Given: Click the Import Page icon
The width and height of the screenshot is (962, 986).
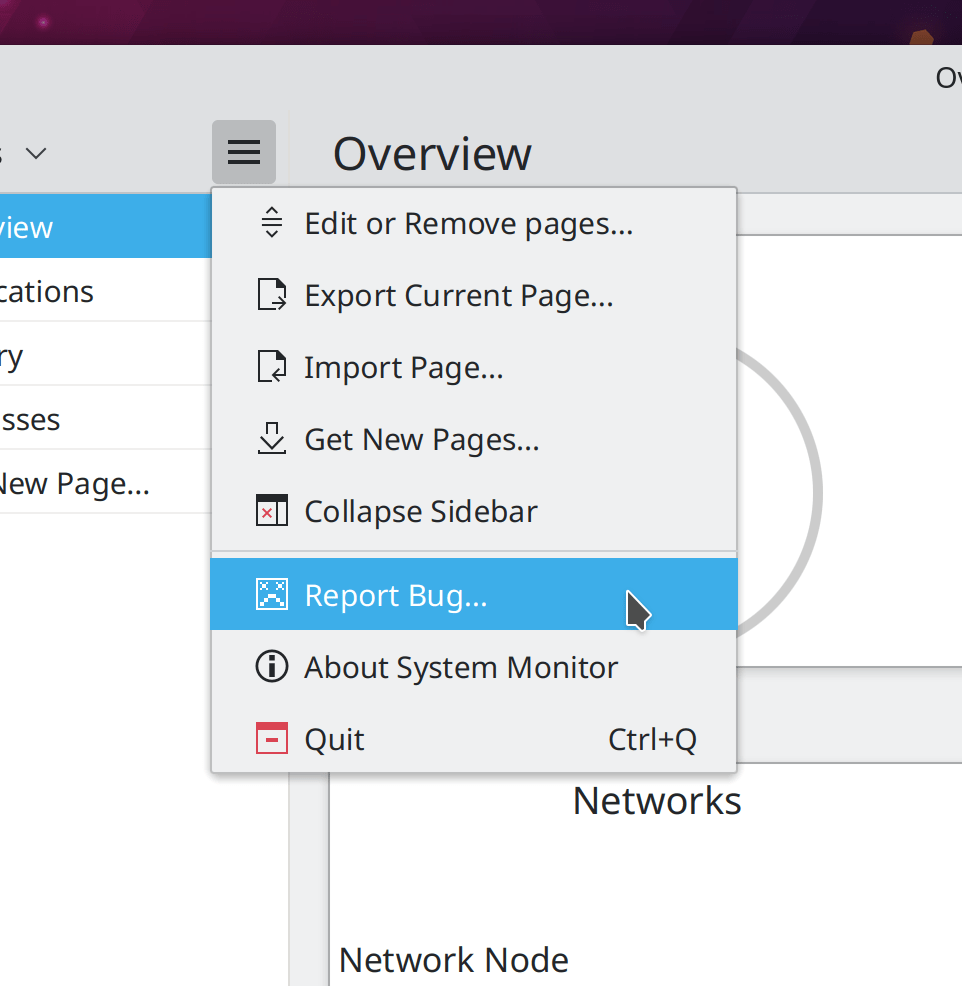Looking at the screenshot, I should pyautogui.click(x=271, y=367).
